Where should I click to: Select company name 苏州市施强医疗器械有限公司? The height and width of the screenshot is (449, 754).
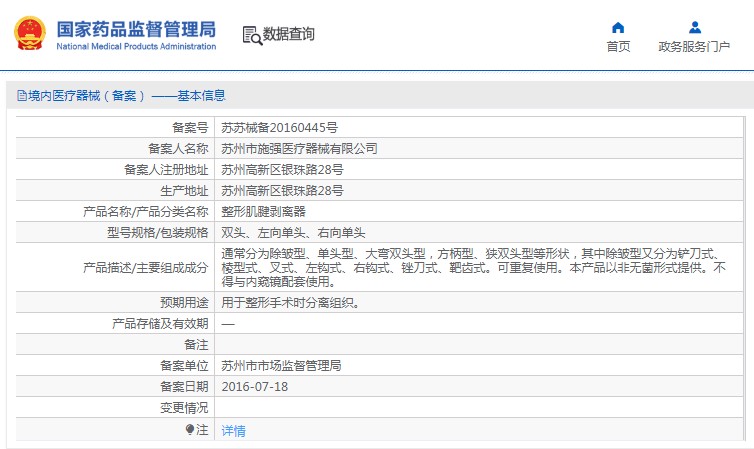point(299,149)
